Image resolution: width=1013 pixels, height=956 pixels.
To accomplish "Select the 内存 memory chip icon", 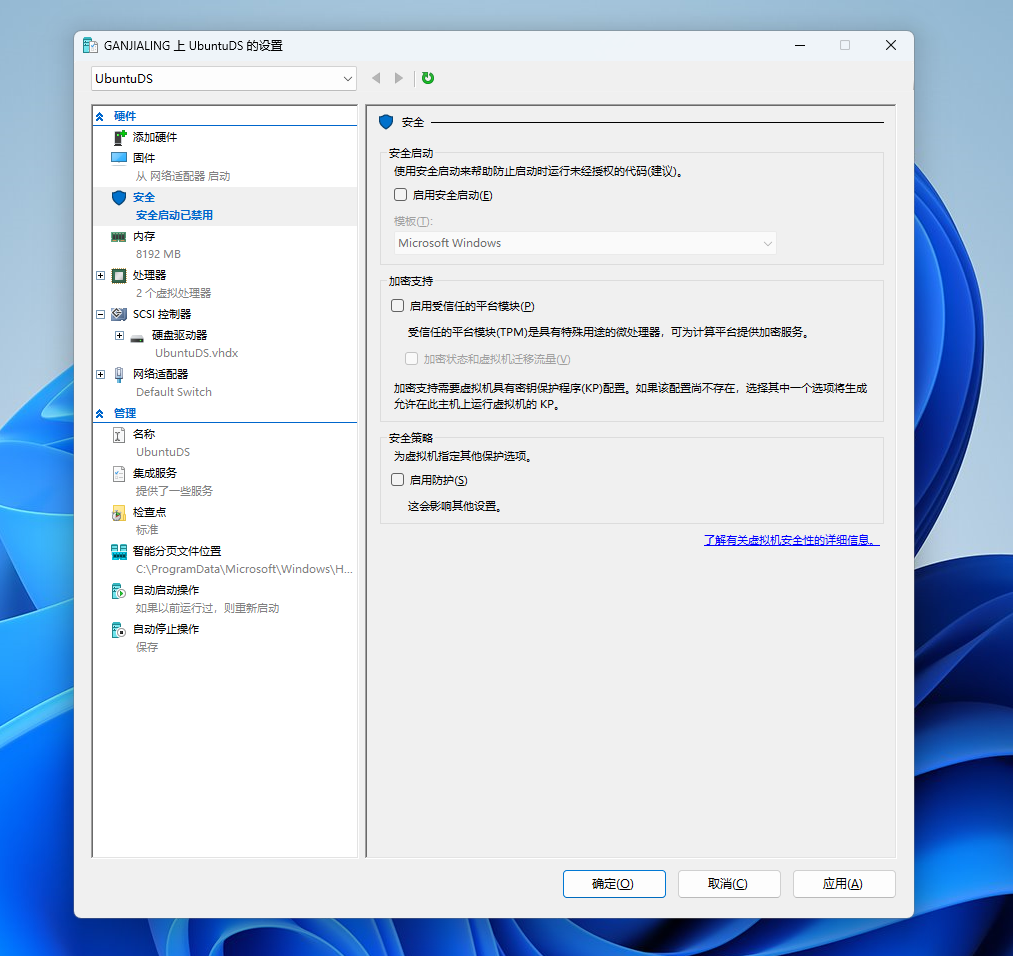I will coord(119,236).
